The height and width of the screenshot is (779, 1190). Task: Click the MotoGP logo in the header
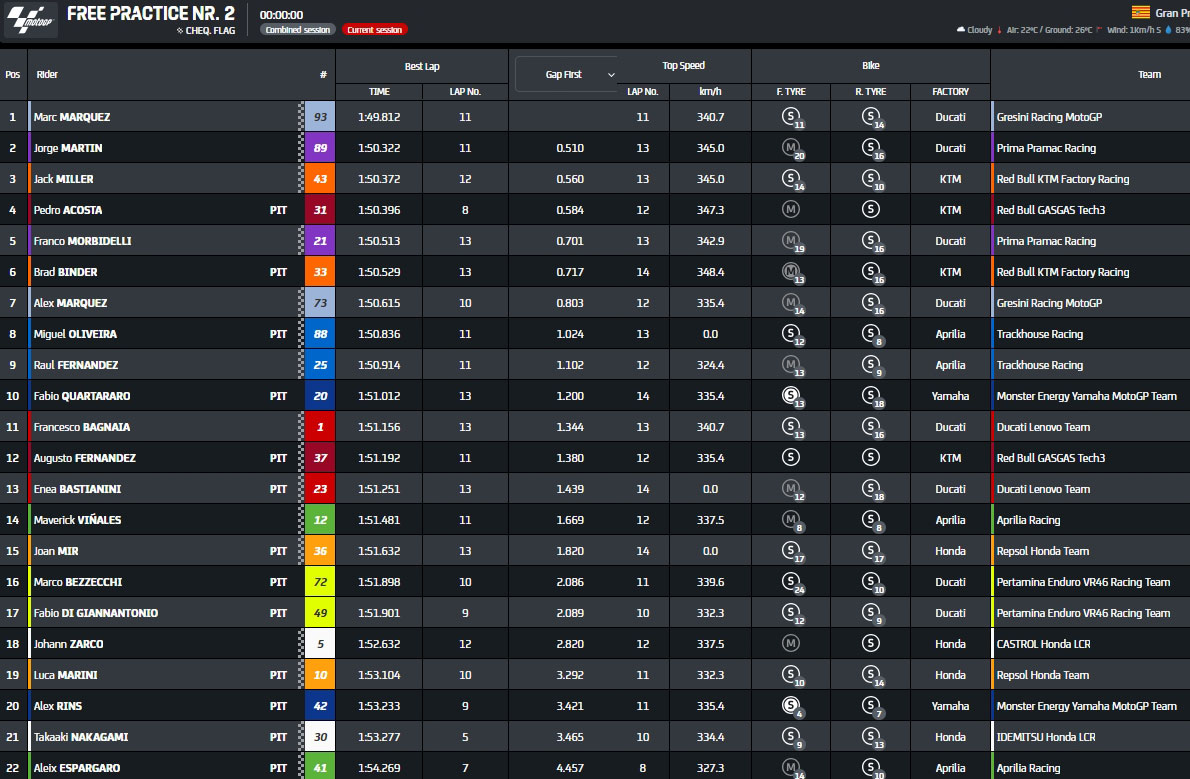(30, 20)
